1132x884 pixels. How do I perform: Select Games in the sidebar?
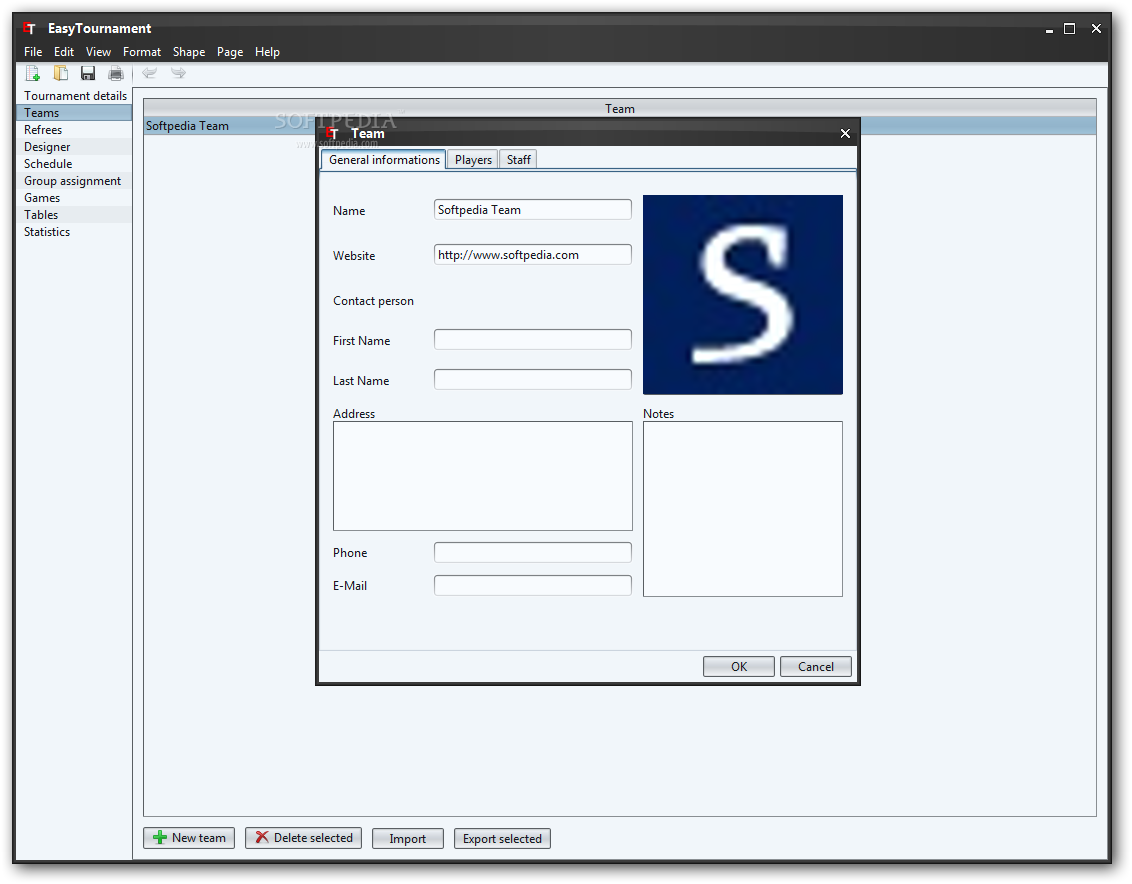coord(74,198)
